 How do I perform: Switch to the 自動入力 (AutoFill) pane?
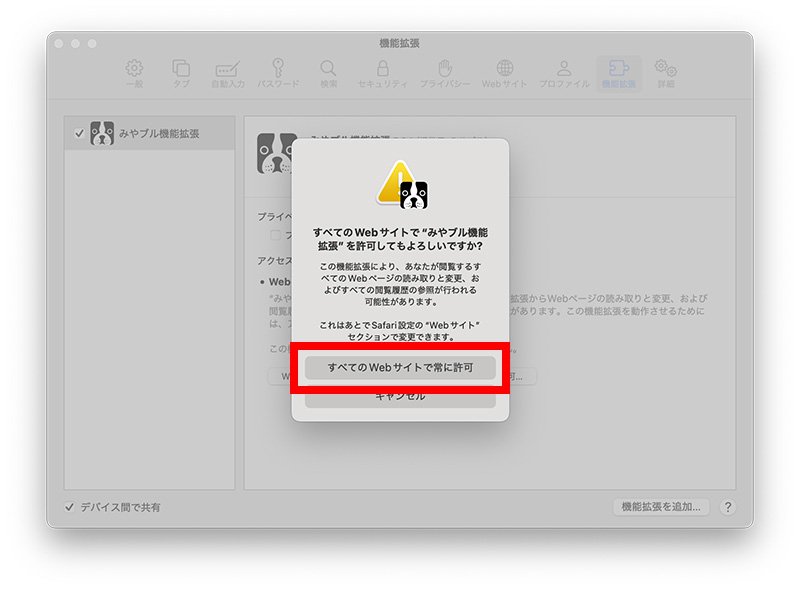[228, 73]
